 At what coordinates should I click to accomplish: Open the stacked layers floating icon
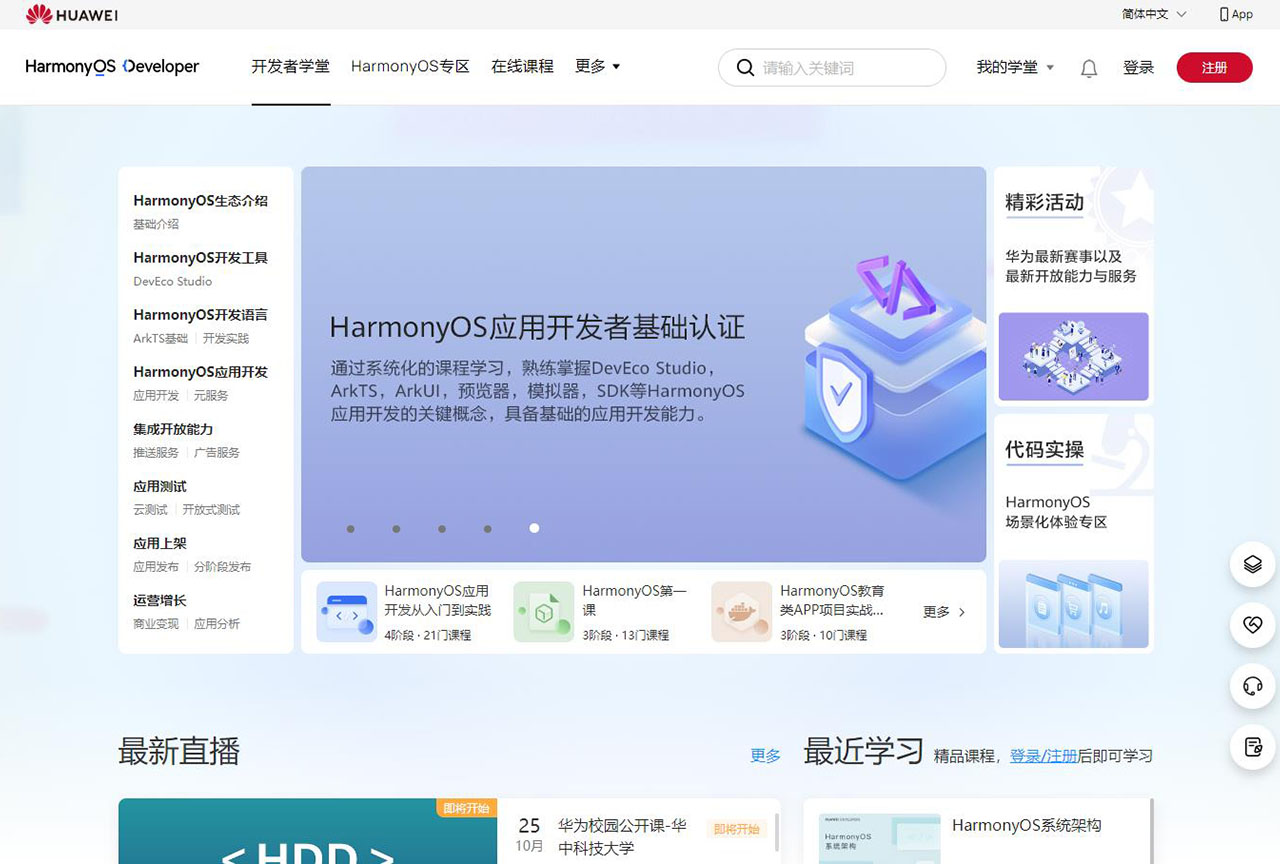[x=1252, y=564]
